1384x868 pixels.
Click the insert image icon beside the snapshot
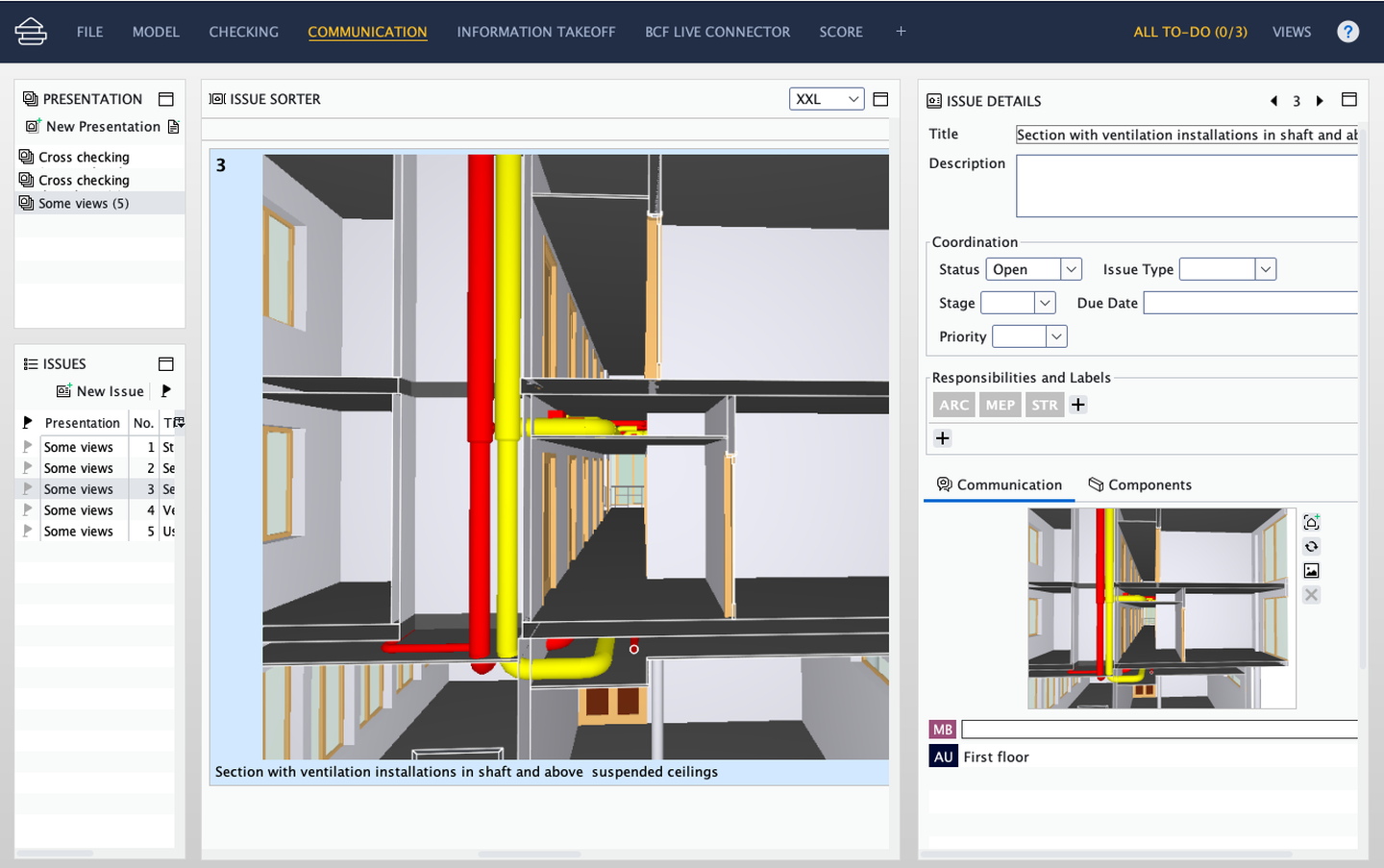1311,571
